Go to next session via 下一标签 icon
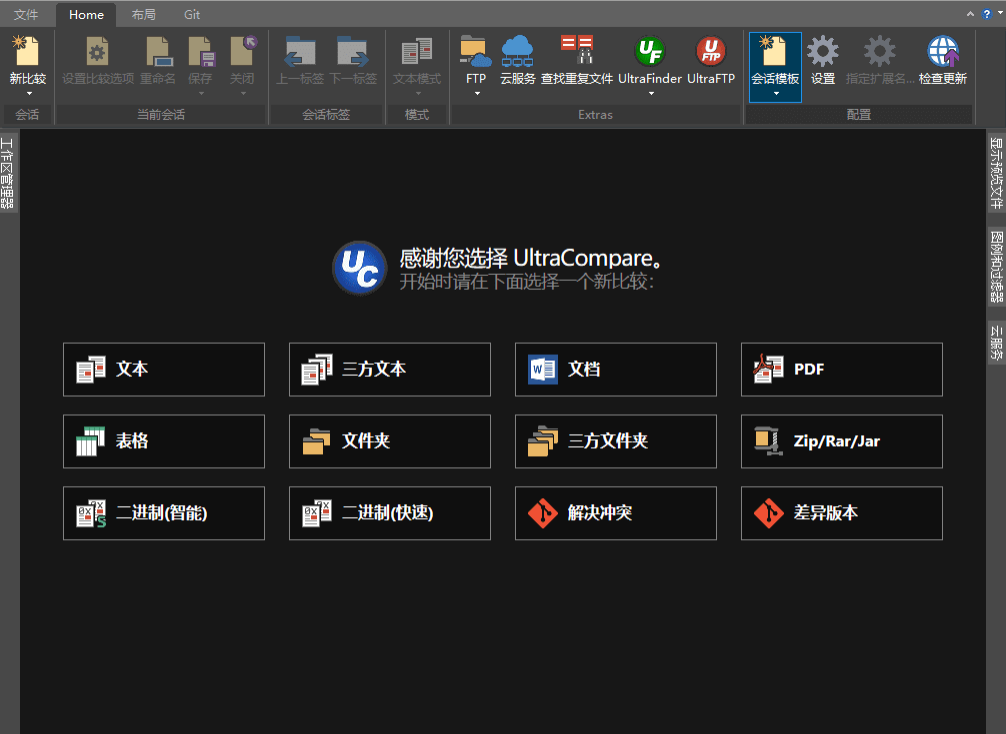Viewport: 1006px width, 734px height. 352,51
